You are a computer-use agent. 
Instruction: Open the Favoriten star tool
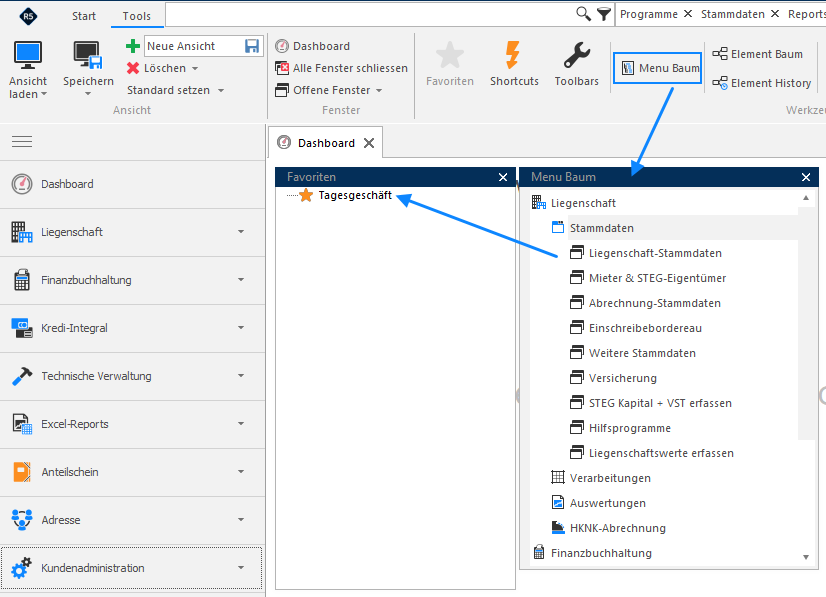click(x=450, y=55)
